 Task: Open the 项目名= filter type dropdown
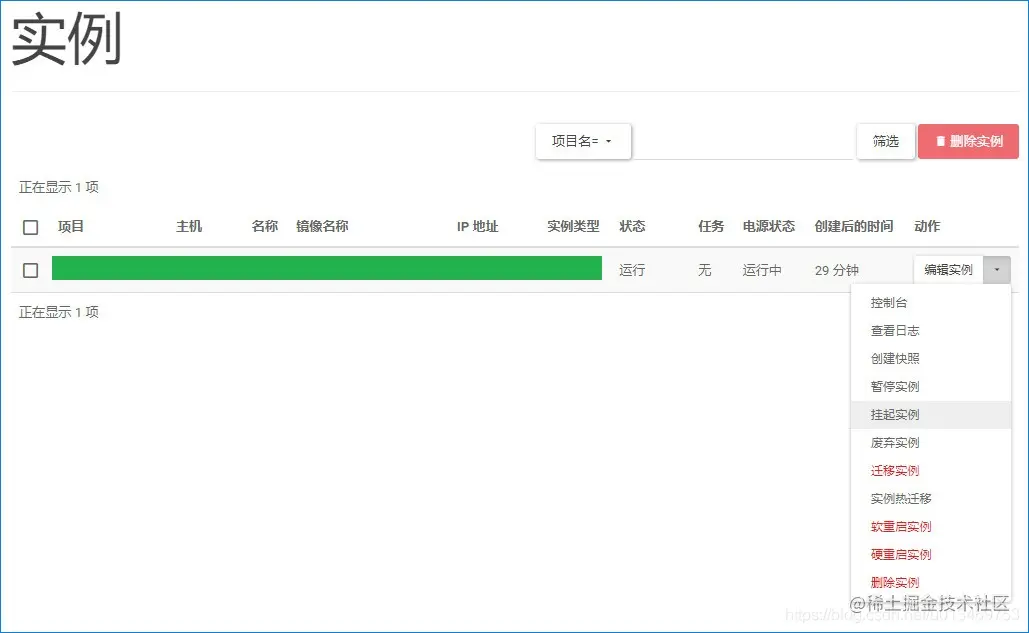point(583,141)
